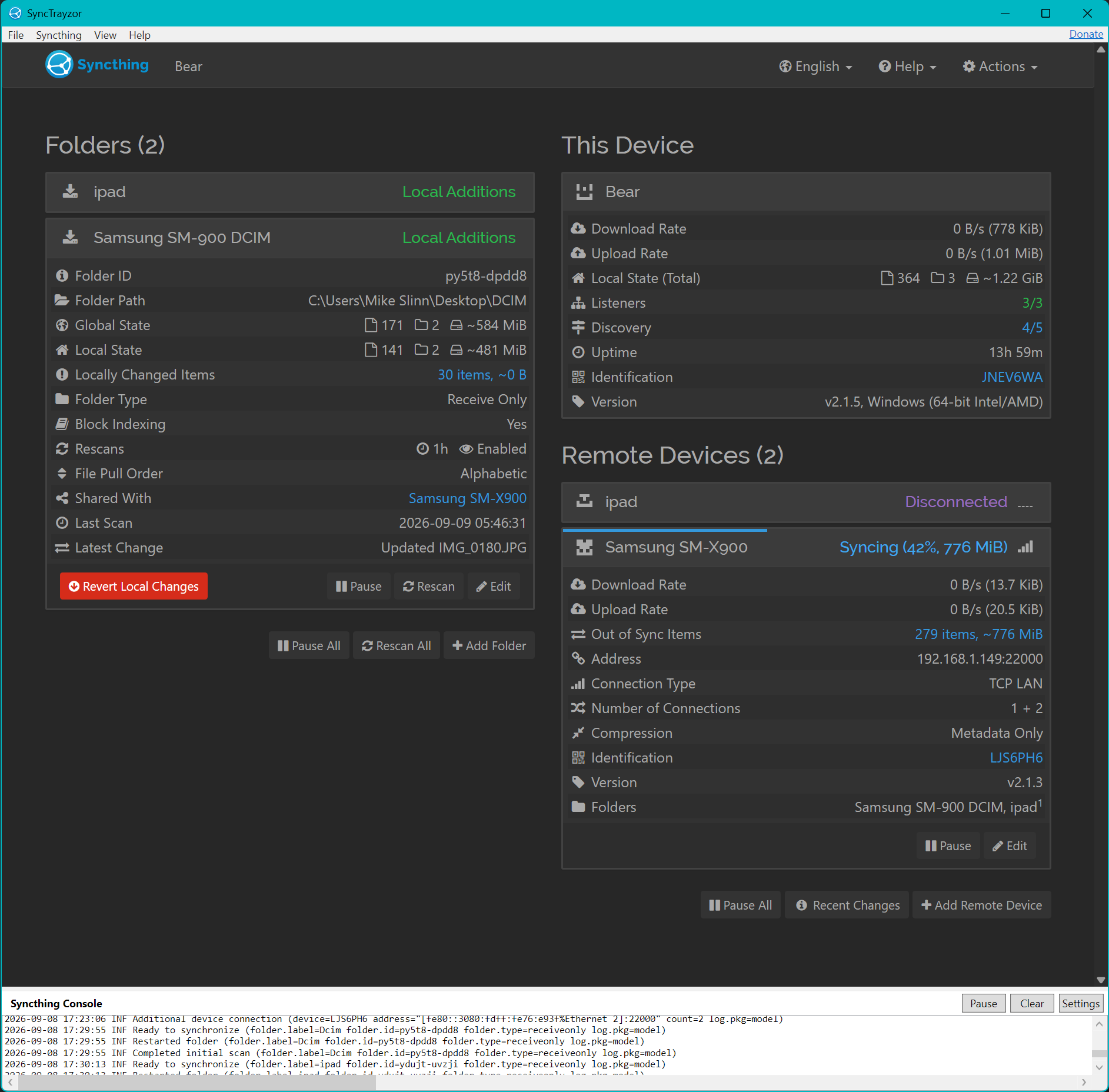Collapse the Samsung SM-X900 device panel
Viewport: 1109px width, 1092px height.
(806, 547)
